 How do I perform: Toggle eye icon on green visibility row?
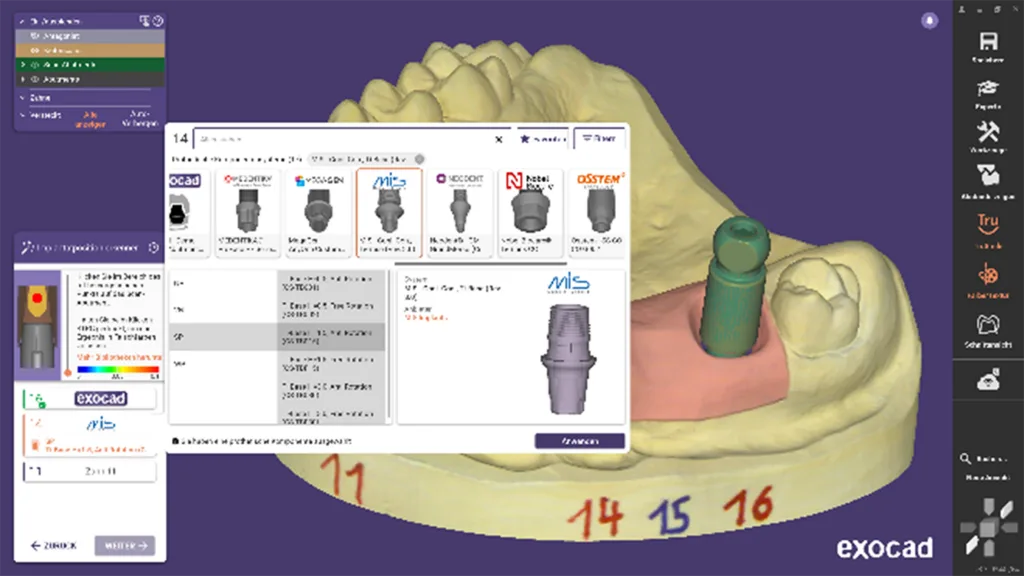pos(35,65)
